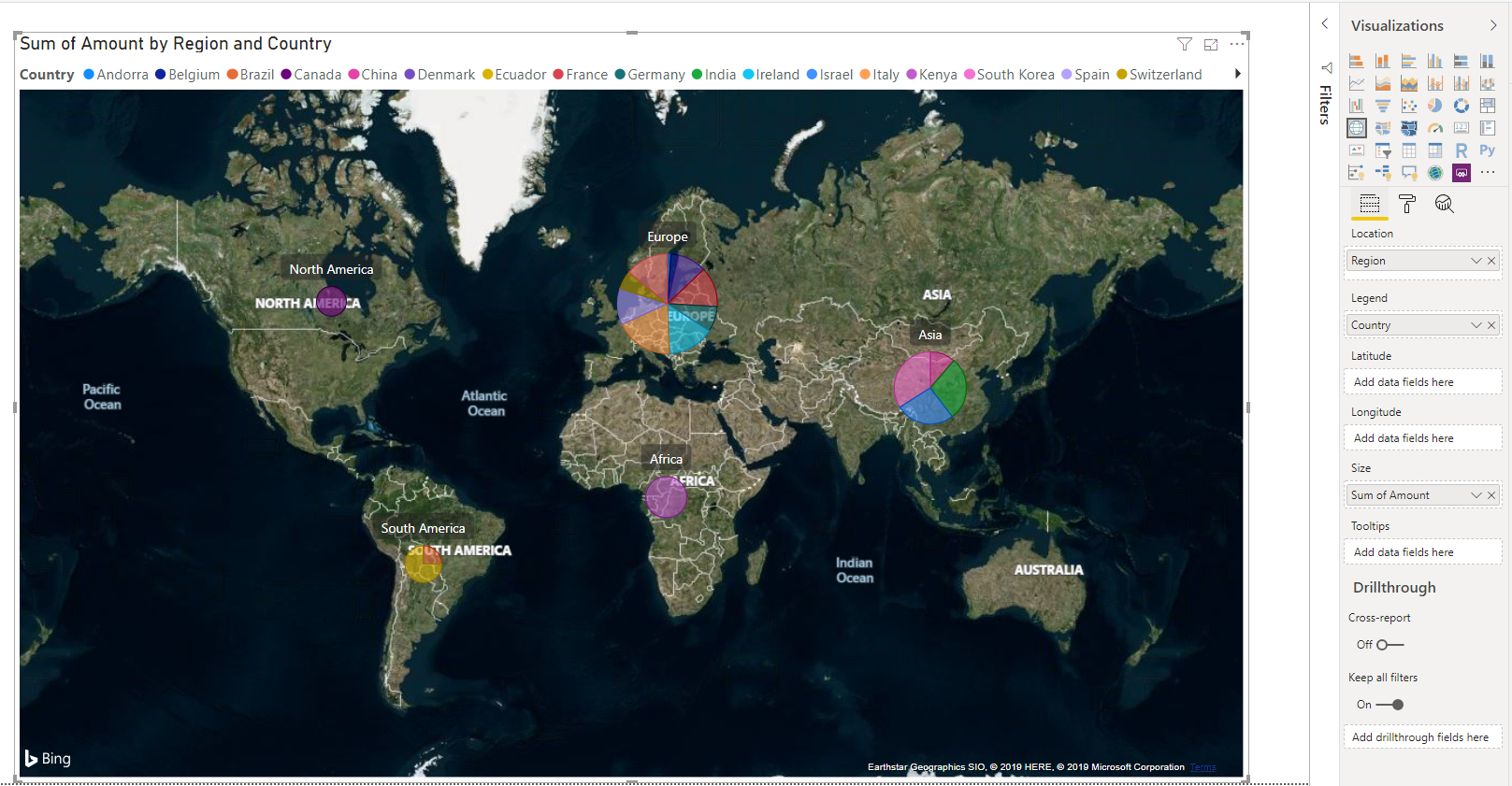The image size is (1512, 786).
Task: Select the line chart visual
Action: pyautogui.click(x=1357, y=83)
